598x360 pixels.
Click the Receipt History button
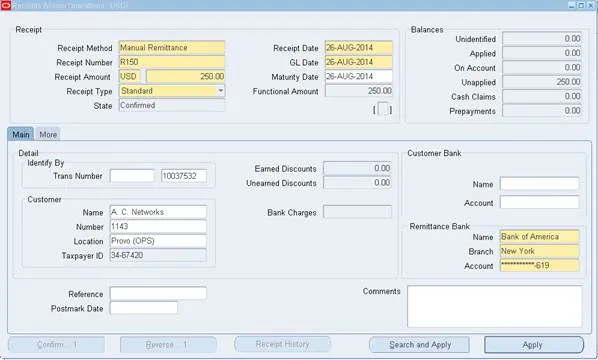(282, 344)
